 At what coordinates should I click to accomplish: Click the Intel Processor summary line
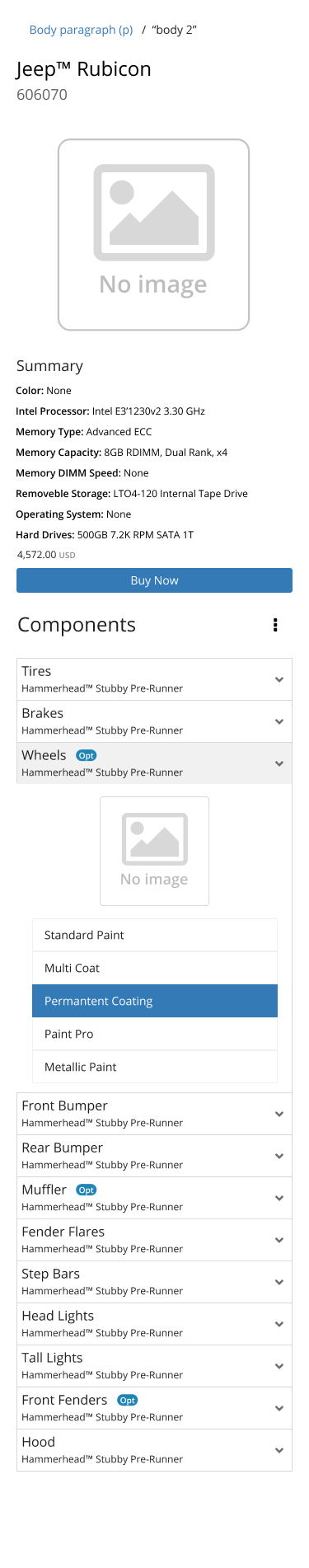click(x=110, y=411)
